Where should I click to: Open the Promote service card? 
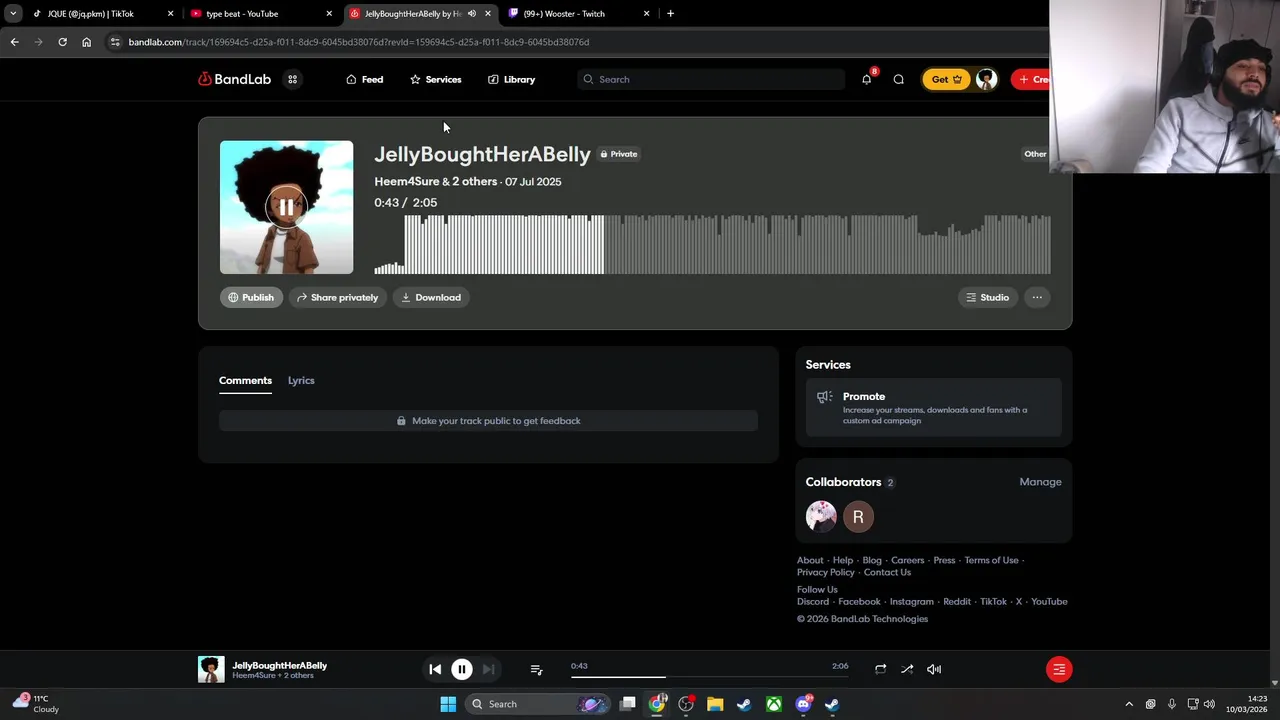pos(933,408)
